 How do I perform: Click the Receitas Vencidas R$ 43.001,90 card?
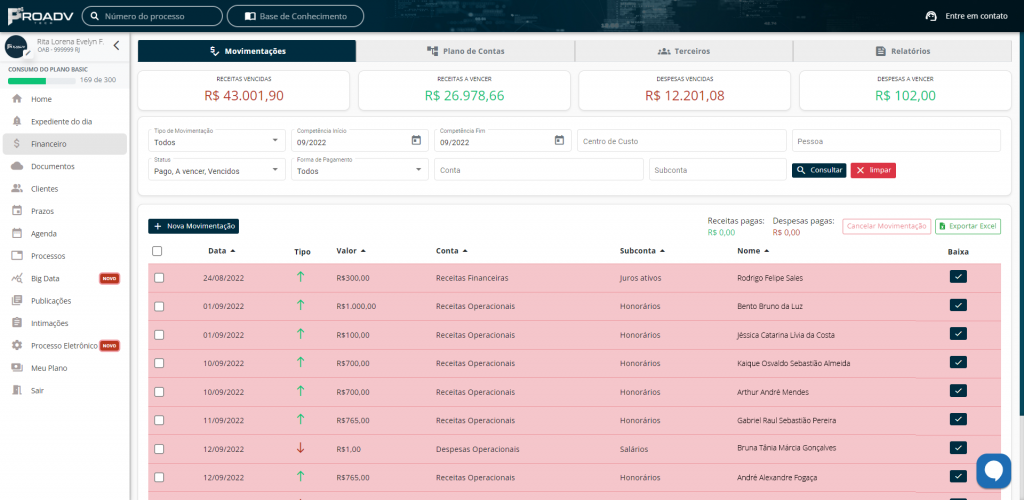[244, 90]
